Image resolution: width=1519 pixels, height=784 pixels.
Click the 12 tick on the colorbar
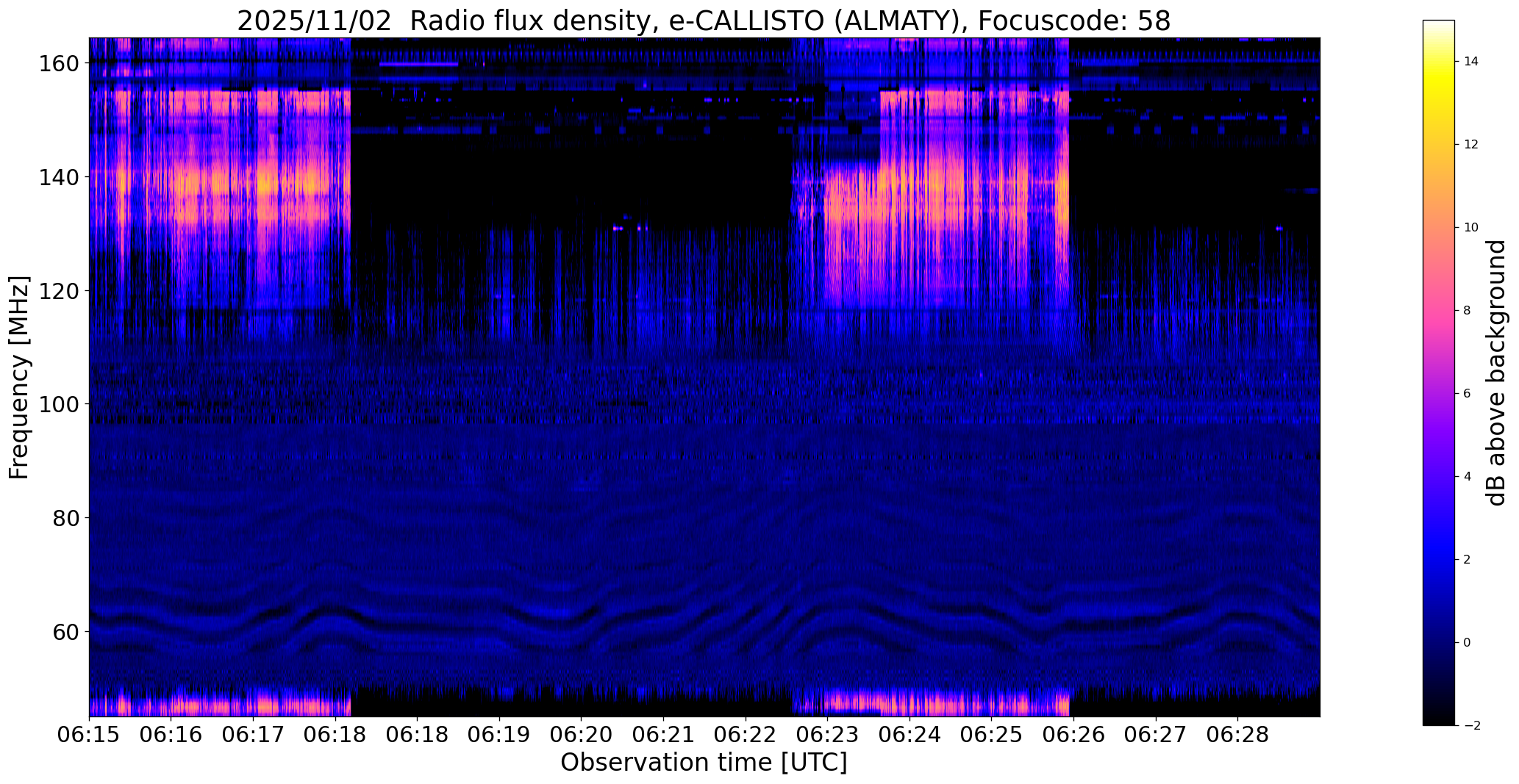pyautogui.click(x=1471, y=145)
